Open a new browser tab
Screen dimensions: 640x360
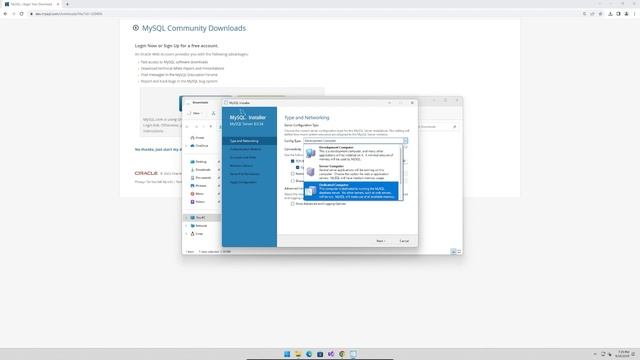tap(67, 4)
